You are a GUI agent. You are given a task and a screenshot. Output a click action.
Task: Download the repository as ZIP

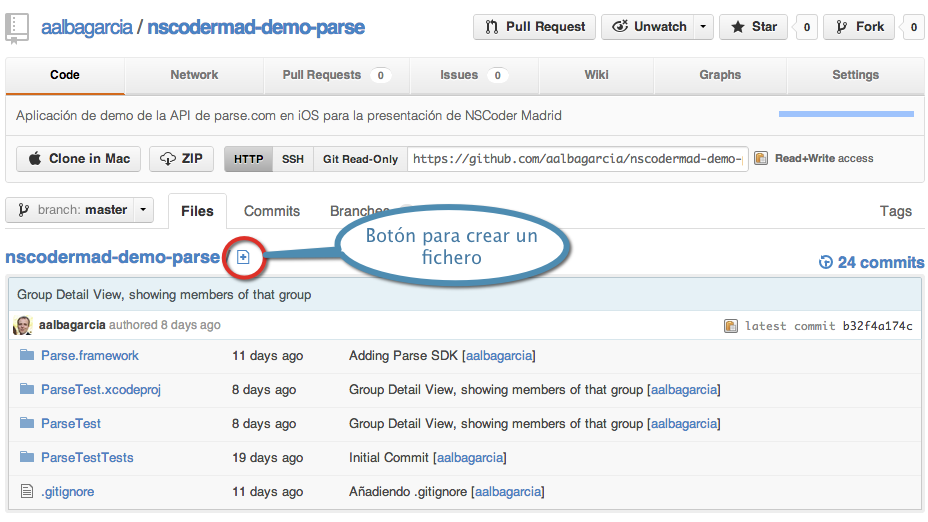181,159
